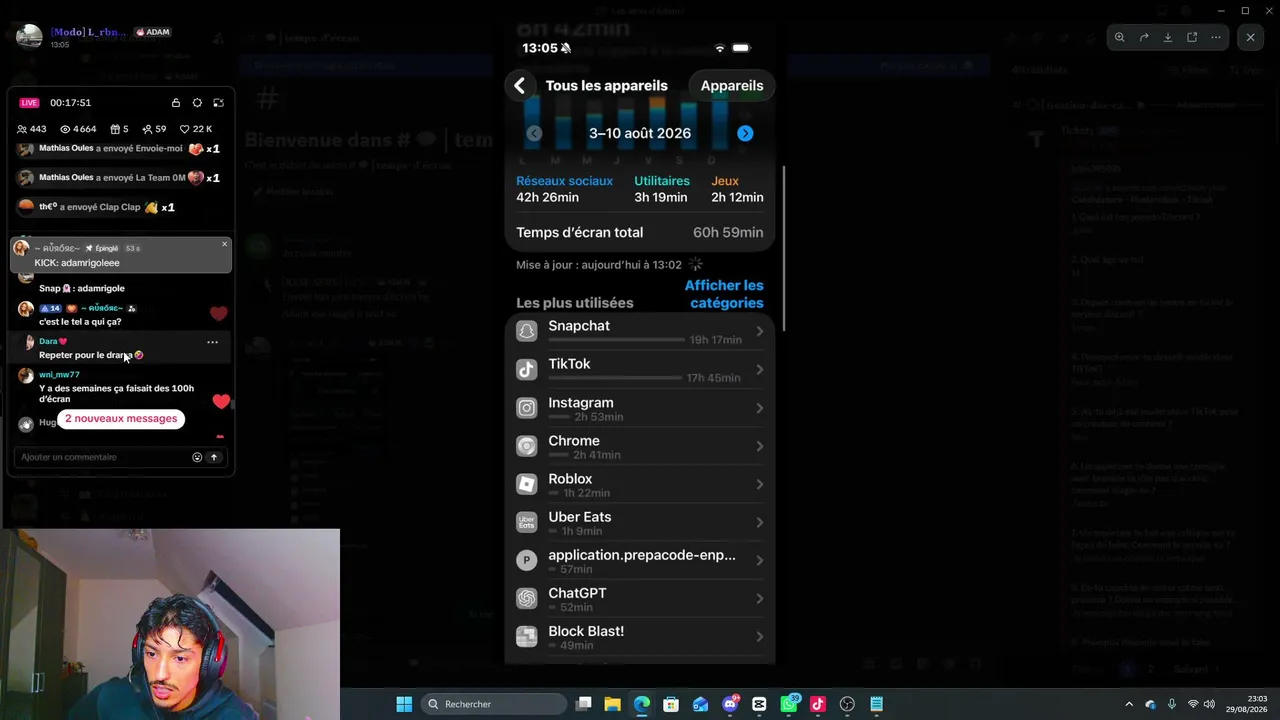This screenshot has width=1280, height=720.
Task: Open the ChatGPT usage row
Action: click(640, 598)
